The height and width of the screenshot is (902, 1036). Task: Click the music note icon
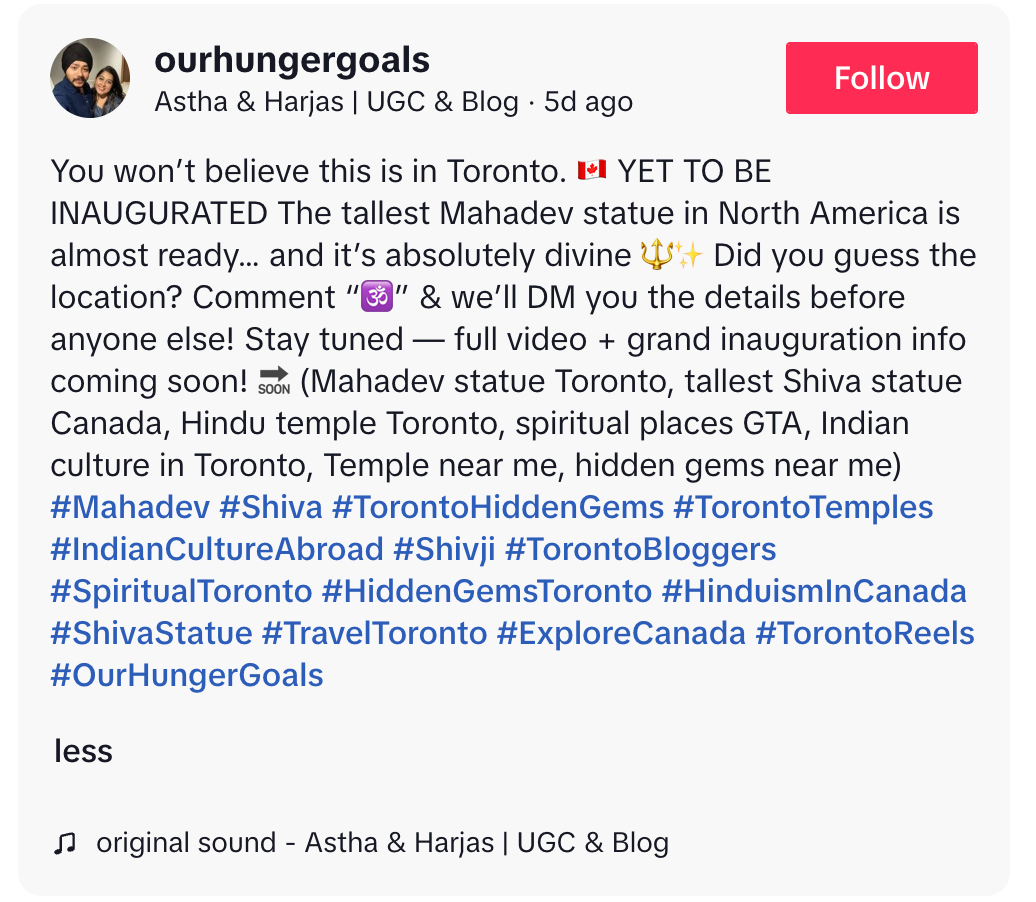[x=65, y=843]
